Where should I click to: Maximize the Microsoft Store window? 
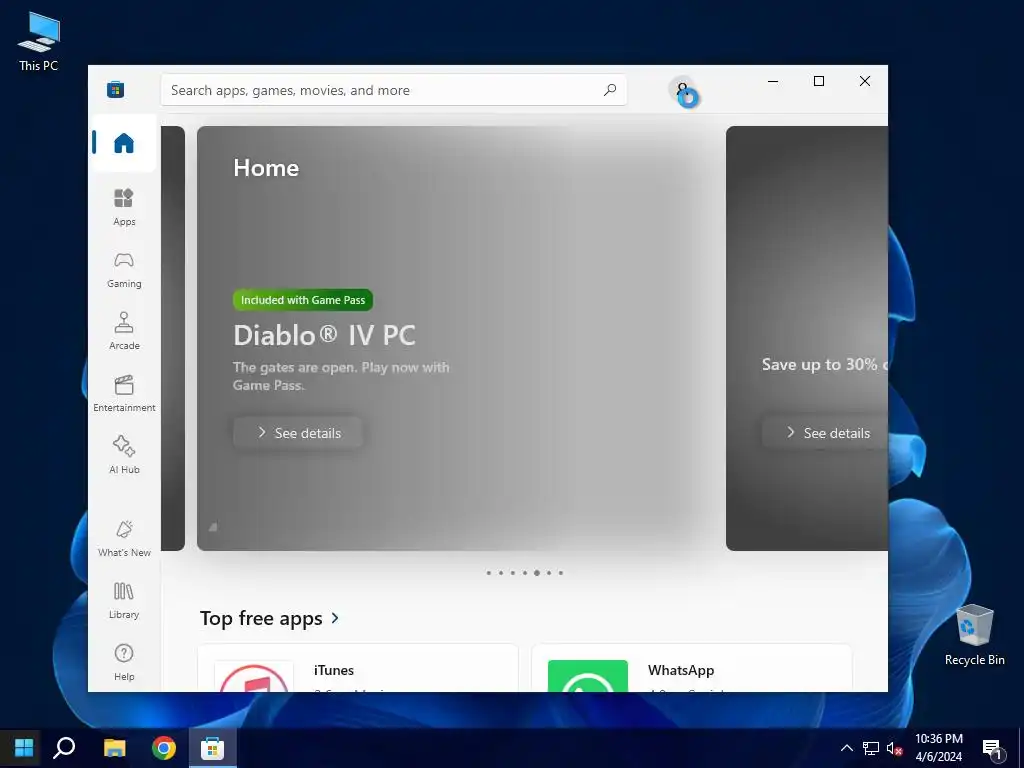point(819,81)
